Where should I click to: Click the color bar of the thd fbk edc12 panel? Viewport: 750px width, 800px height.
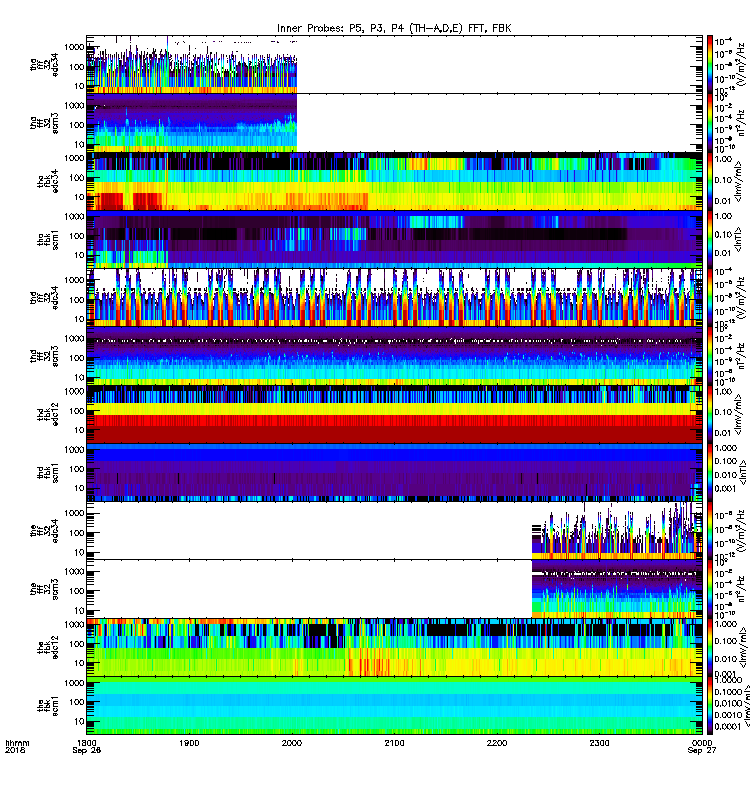click(x=710, y=414)
